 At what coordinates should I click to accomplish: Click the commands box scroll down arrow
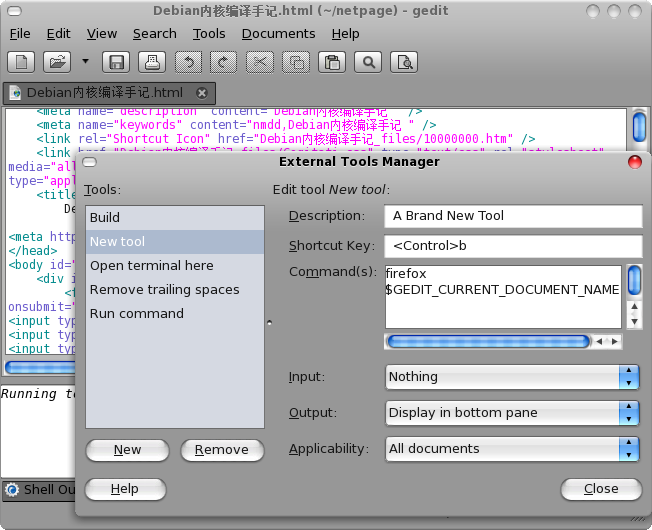634,321
